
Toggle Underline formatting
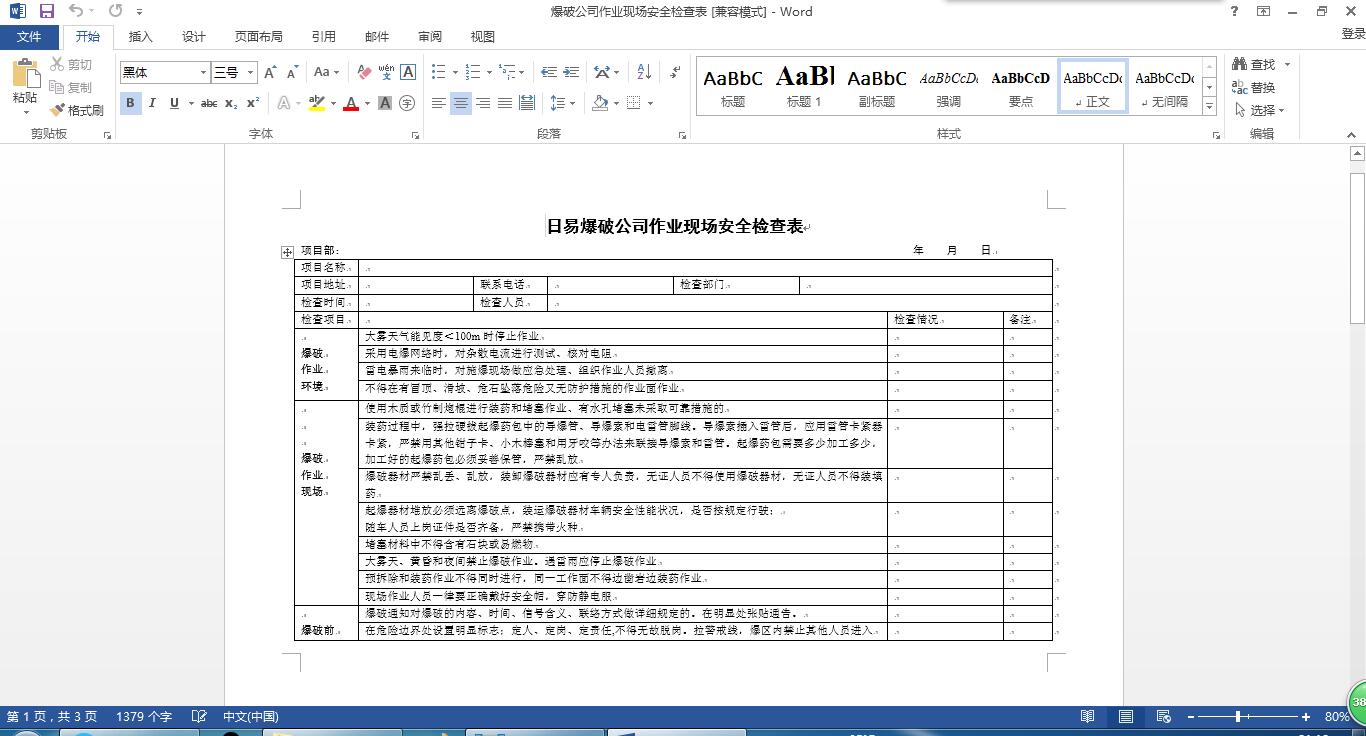pyautogui.click(x=174, y=103)
